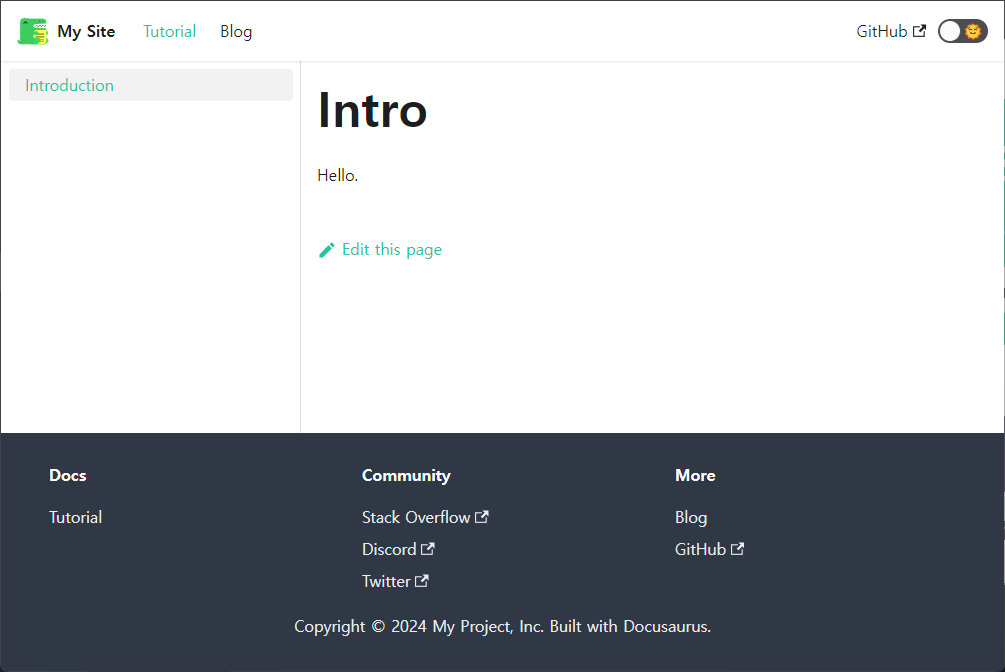1005x672 pixels.
Task: Click the external link icon beside navbar GitHub
Action: point(920,31)
